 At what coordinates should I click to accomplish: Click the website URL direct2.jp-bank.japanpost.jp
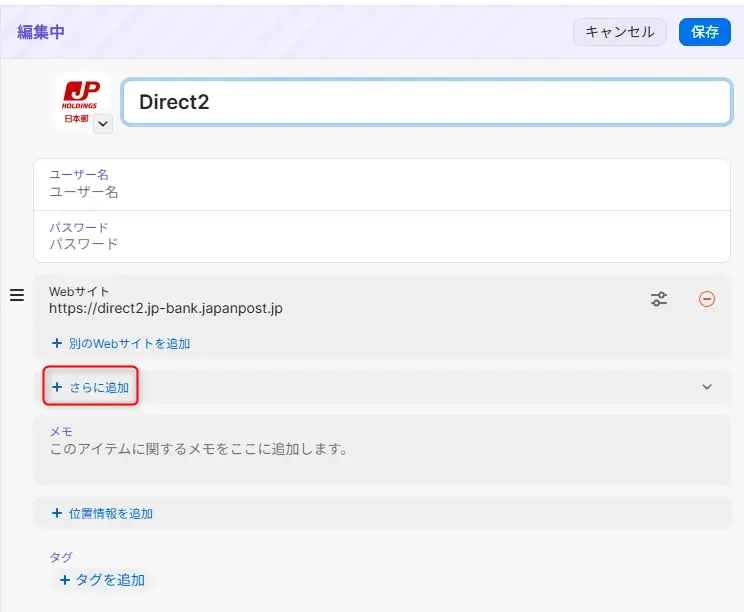click(166, 308)
